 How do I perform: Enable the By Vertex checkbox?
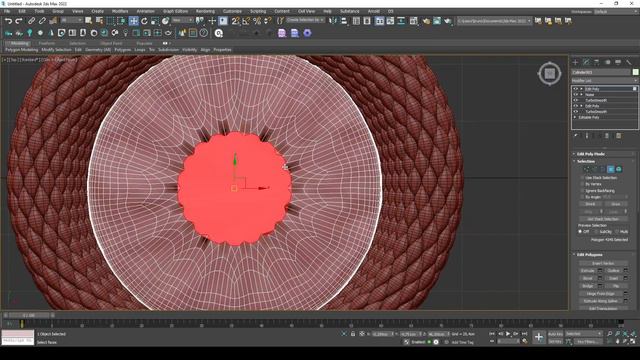(582, 184)
